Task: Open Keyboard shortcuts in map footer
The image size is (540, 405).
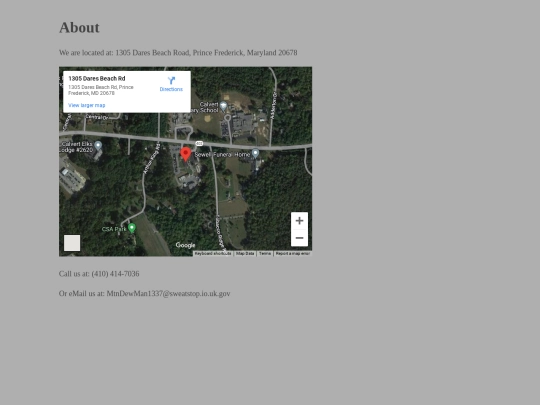Action: click(x=213, y=253)
